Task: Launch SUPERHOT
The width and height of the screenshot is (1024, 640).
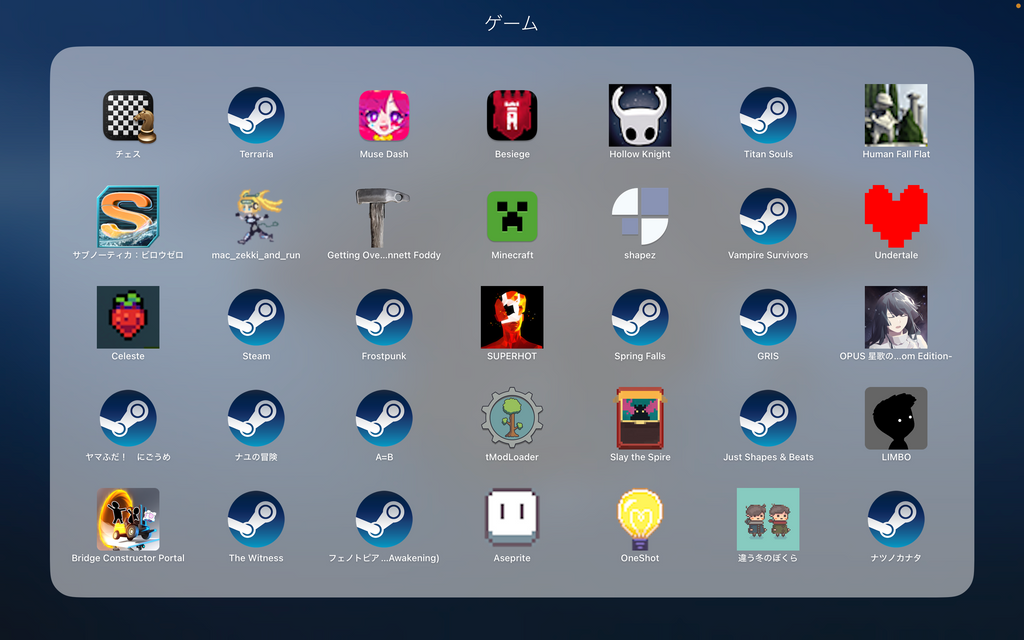Action: [512, 317]
